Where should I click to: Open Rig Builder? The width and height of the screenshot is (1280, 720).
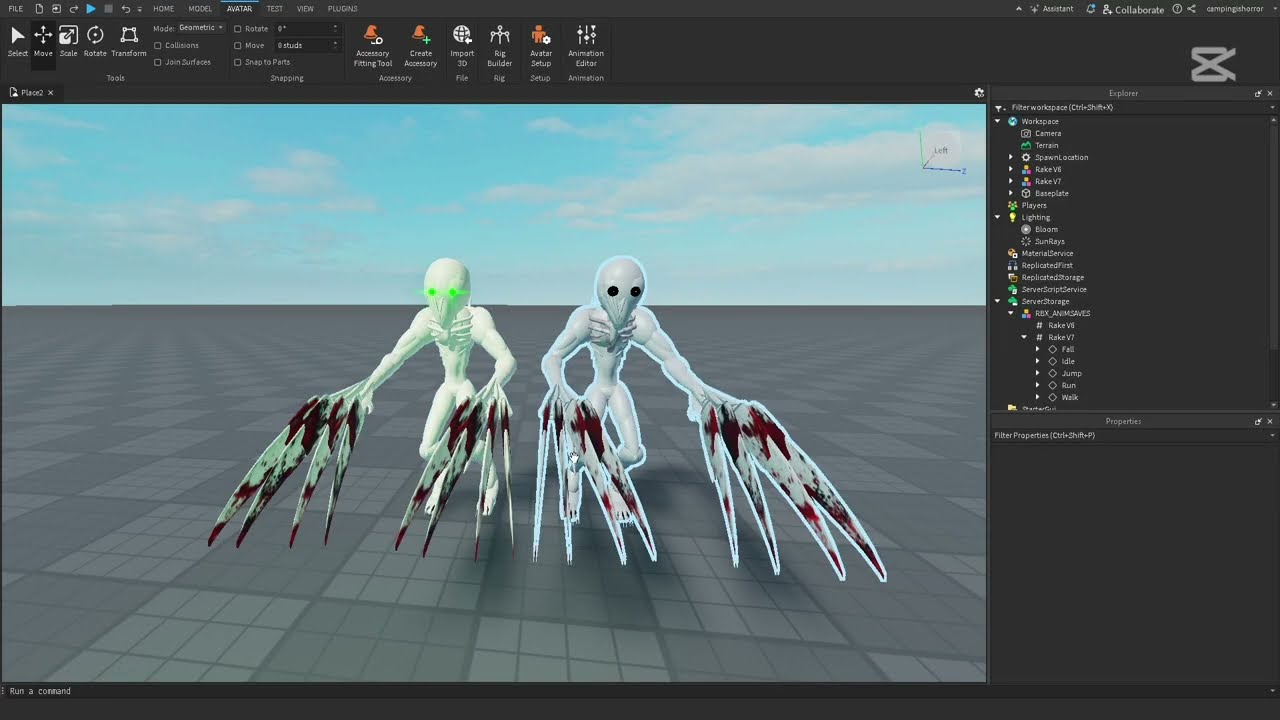(x=500, y=46)
